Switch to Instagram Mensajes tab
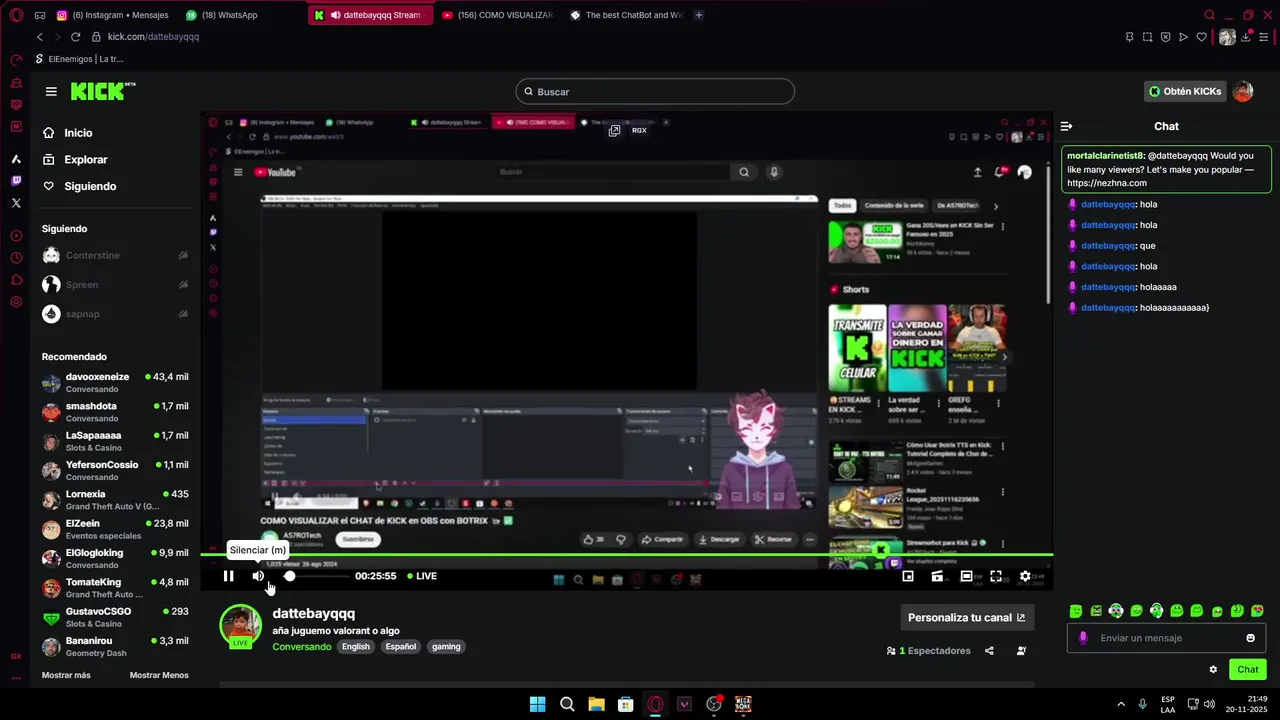Image resolution: width=1280 pixels, height=720 pixels. (112, 15)
